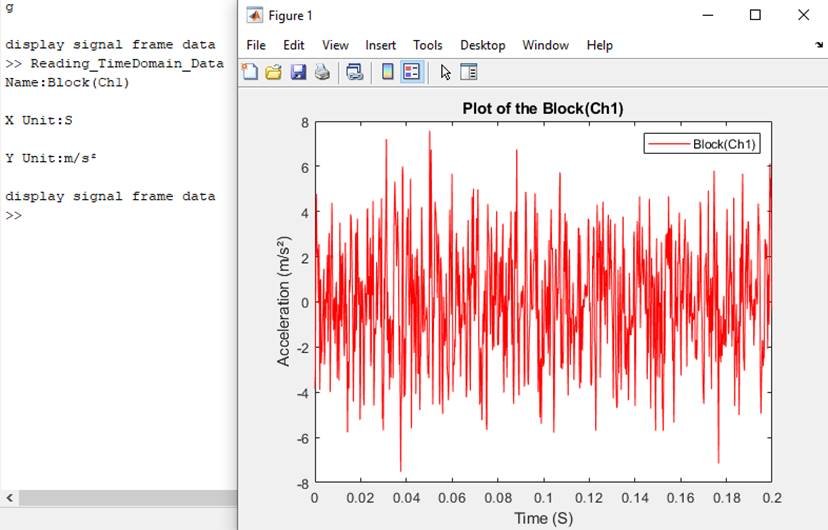The width and height of the screenshot is (828, 530).
Task: Open the Desktop menu
Action: coord(483,45)
